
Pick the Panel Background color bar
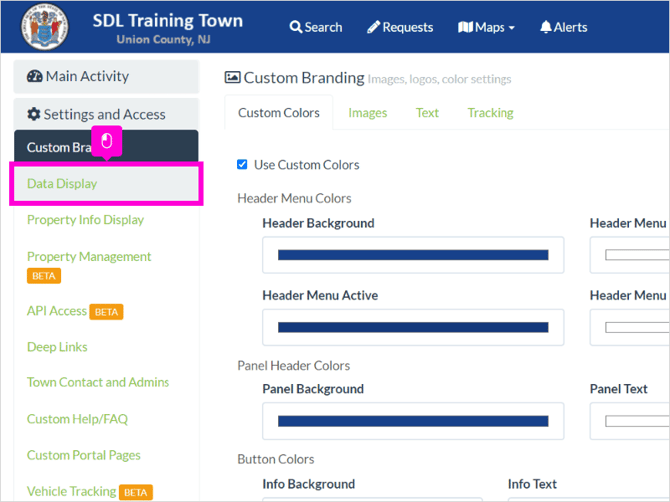(x=413, y=421)
